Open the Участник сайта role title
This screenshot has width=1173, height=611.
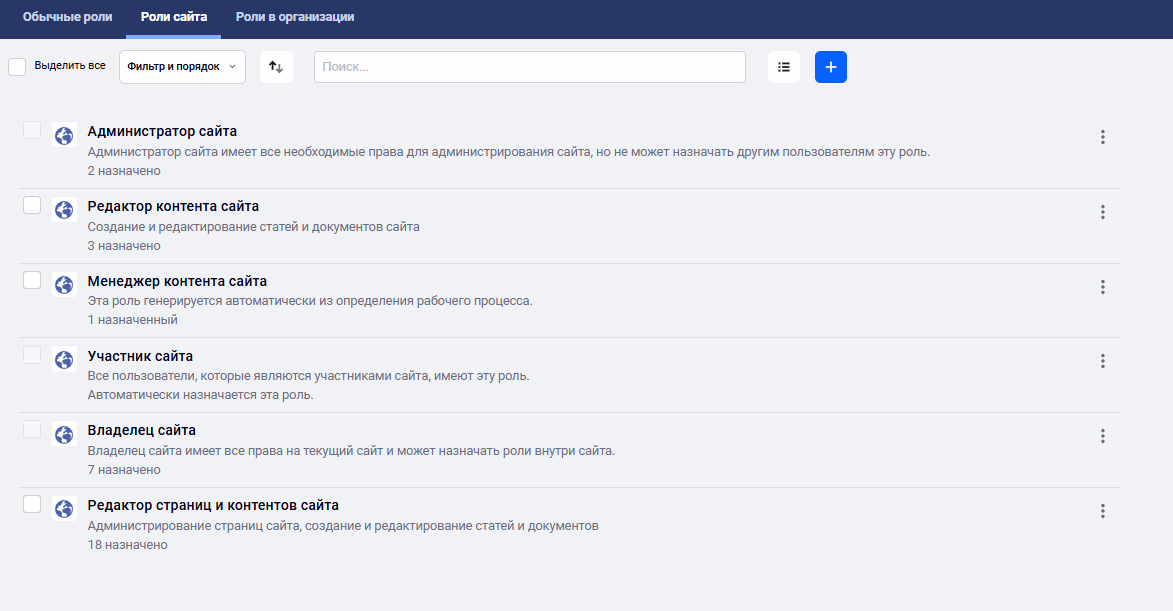(x=140, y=356)
